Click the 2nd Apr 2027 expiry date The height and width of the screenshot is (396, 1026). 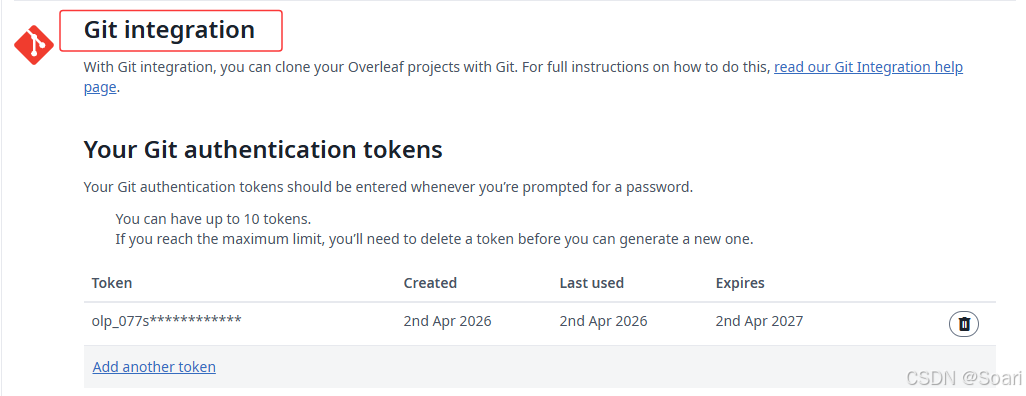pos(759,321)
